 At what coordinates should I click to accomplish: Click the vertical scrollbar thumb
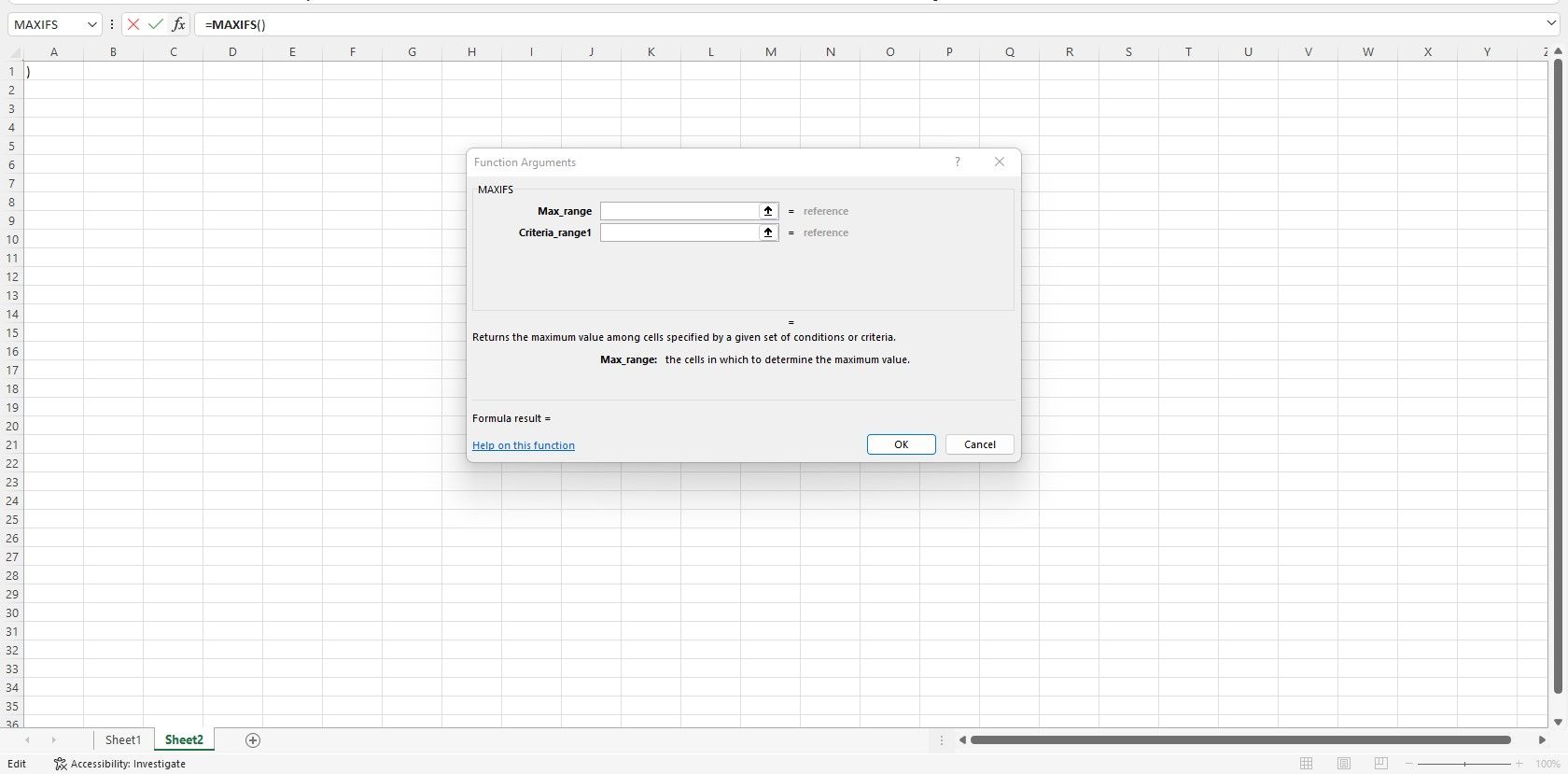click(1558, 376)
